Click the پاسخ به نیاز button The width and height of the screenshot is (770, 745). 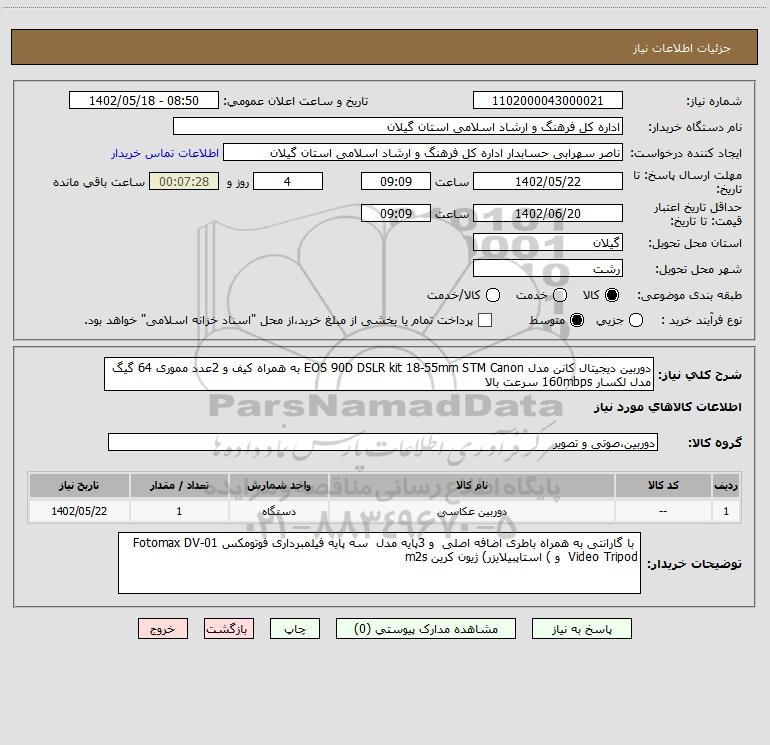click(x=582, y=629)
